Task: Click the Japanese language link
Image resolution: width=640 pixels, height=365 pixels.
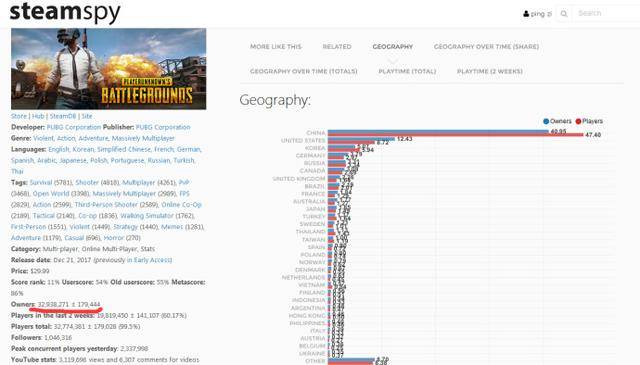Action: tap(73, 160)
